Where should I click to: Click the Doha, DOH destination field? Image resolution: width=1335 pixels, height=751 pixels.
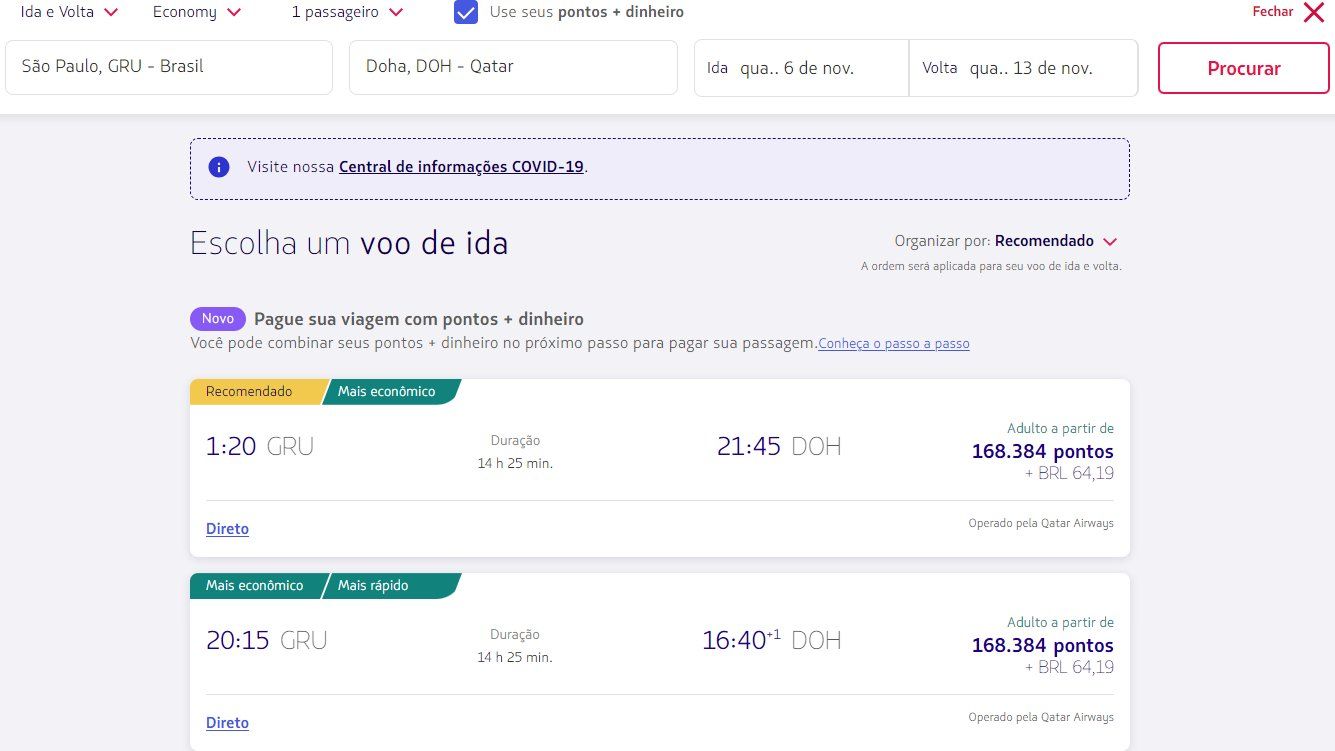coord(513,67)
